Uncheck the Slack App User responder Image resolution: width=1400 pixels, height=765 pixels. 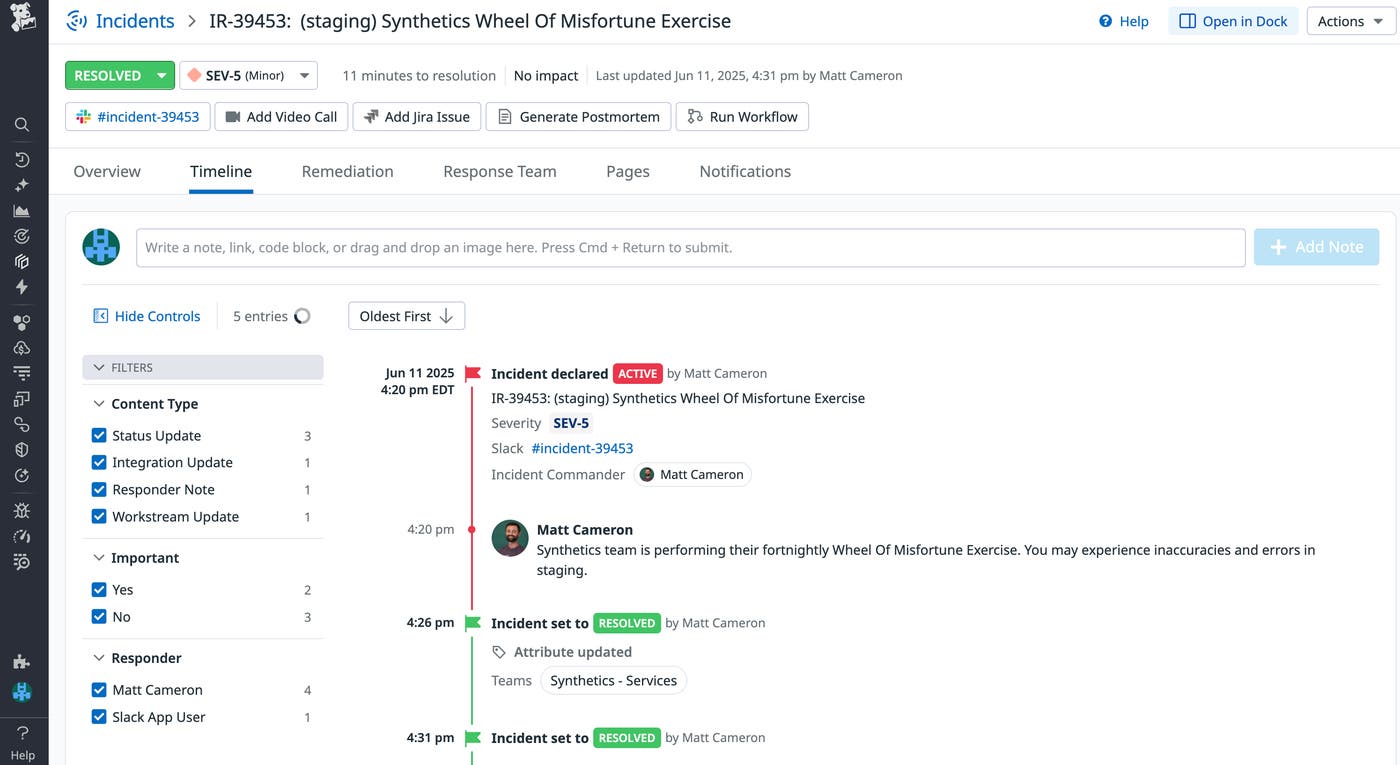coord(99,717)
